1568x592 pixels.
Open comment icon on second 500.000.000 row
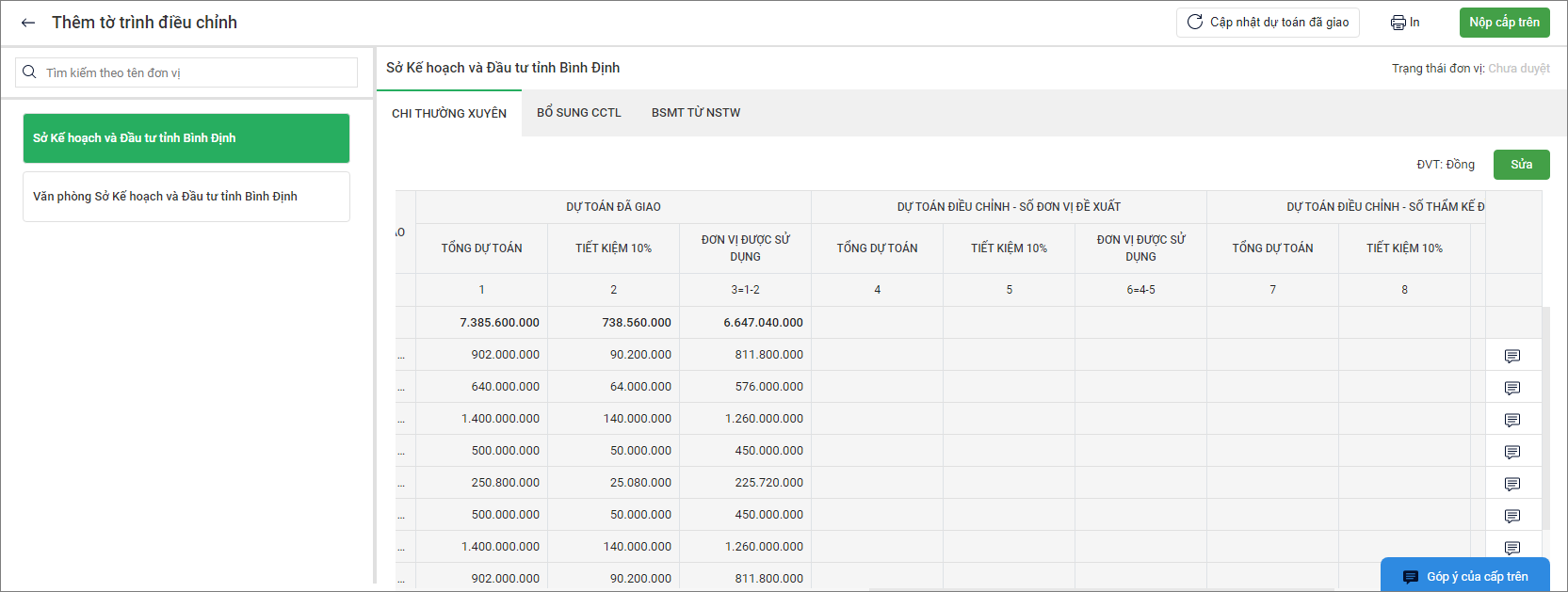pyautogui.click(x=1512, y=517)
